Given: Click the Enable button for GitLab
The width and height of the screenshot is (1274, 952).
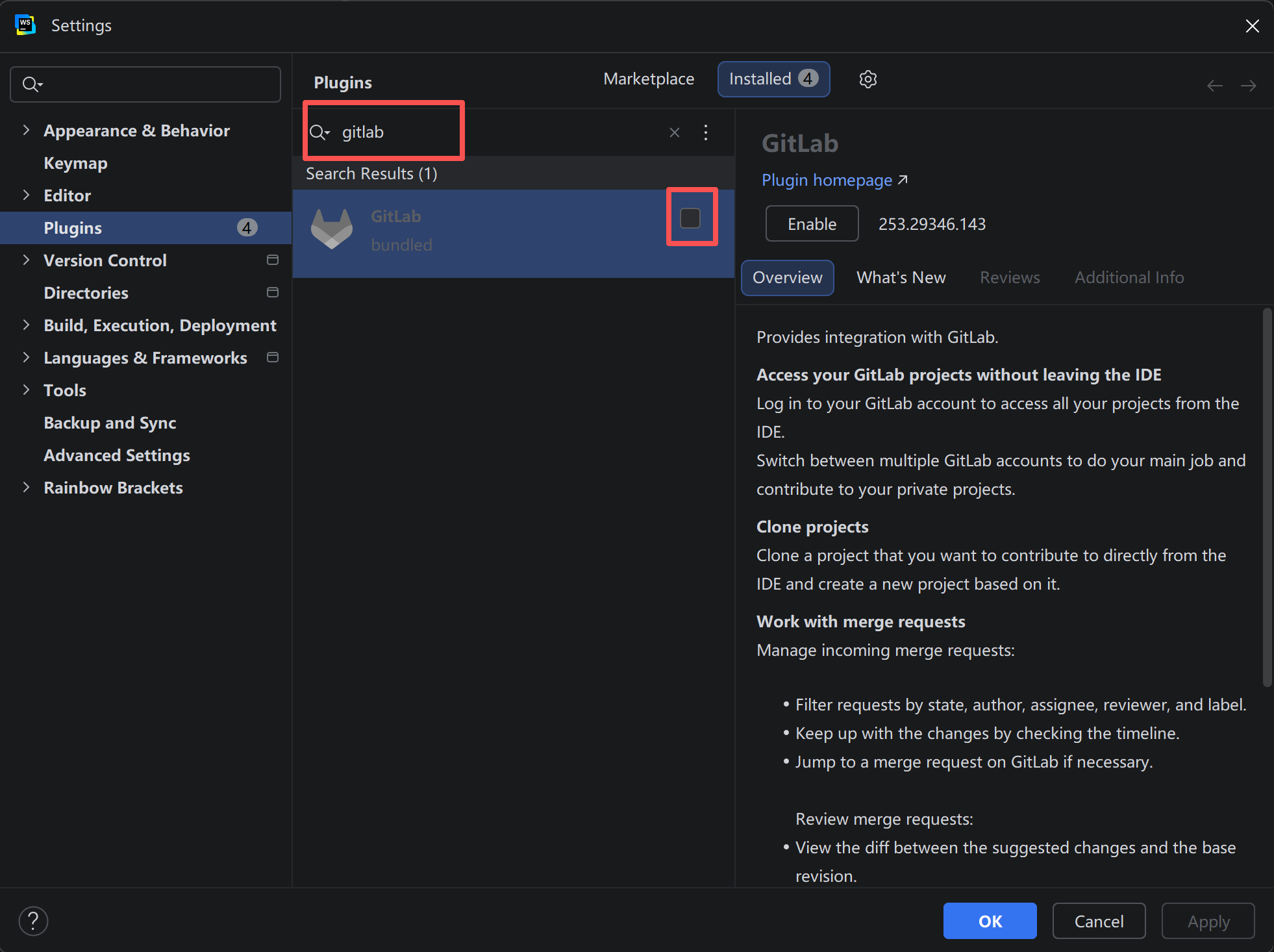Looking at the screenshot, I should pos(812,224).
